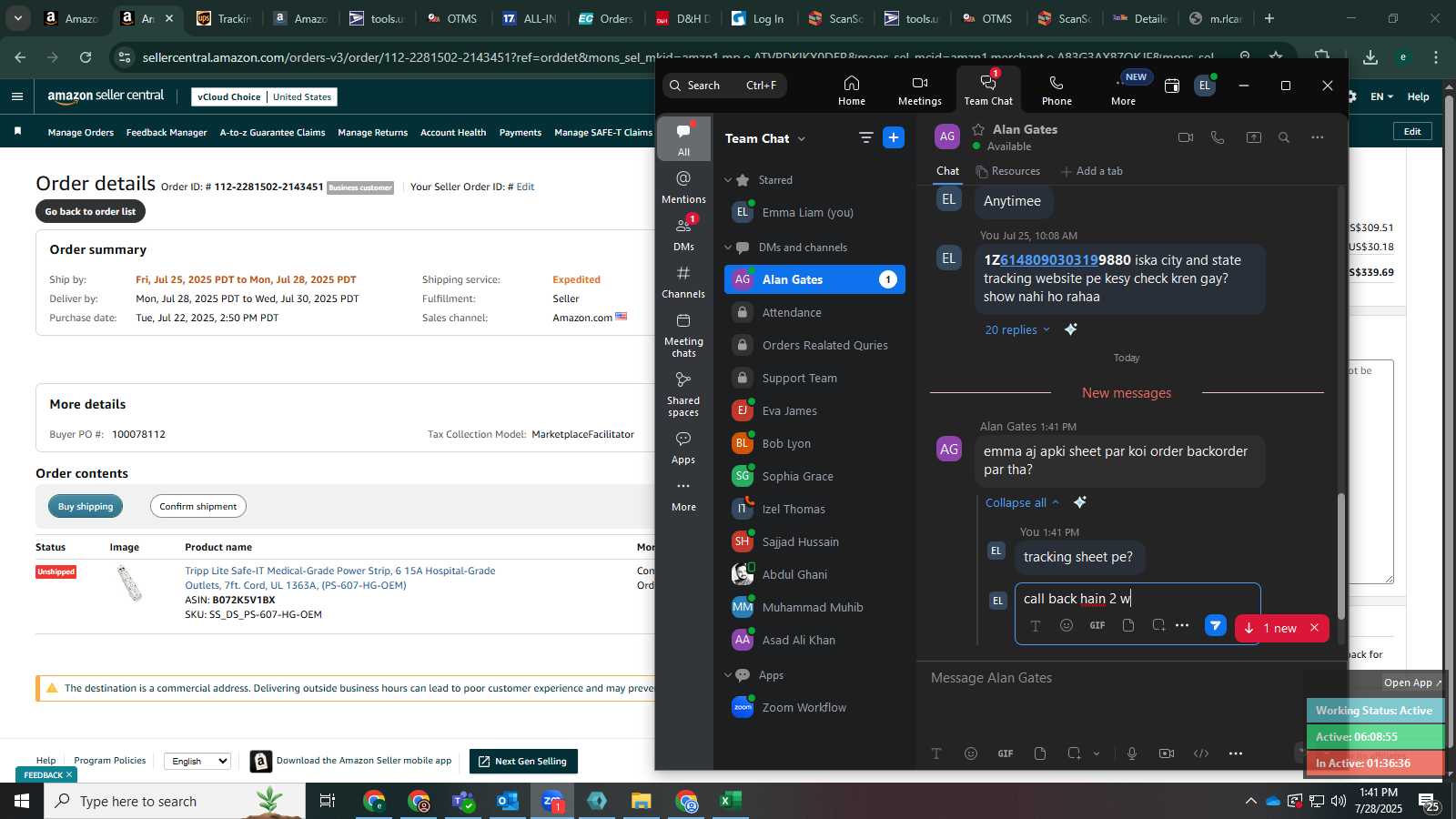Collapse all replies in thread
The height and width of the screenshot is (819, 1456).
pyautogui.click(x=1022, y=502)
